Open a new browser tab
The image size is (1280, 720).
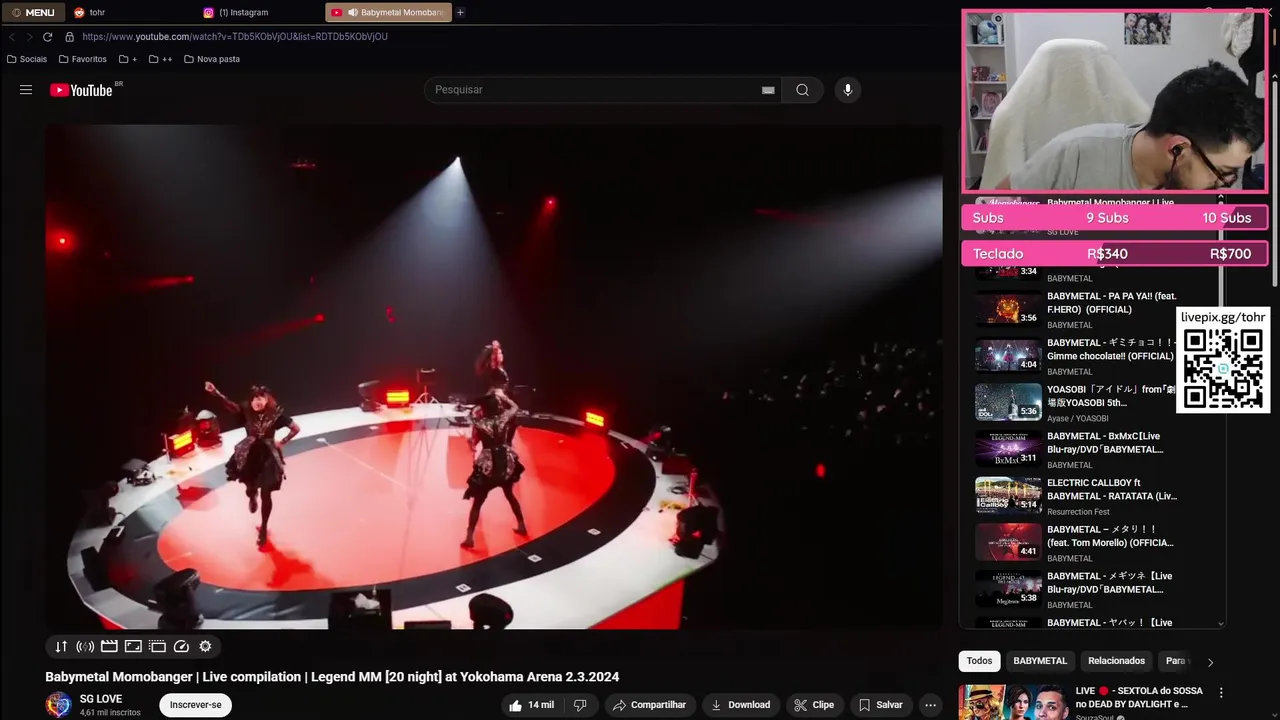[460, 13]
